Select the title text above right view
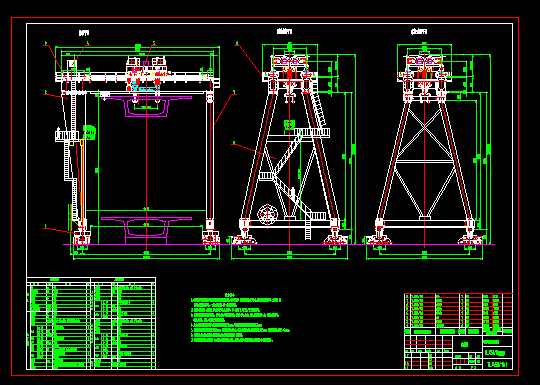The width and height of the screenshot is (540, 385). tap(419, 32)
